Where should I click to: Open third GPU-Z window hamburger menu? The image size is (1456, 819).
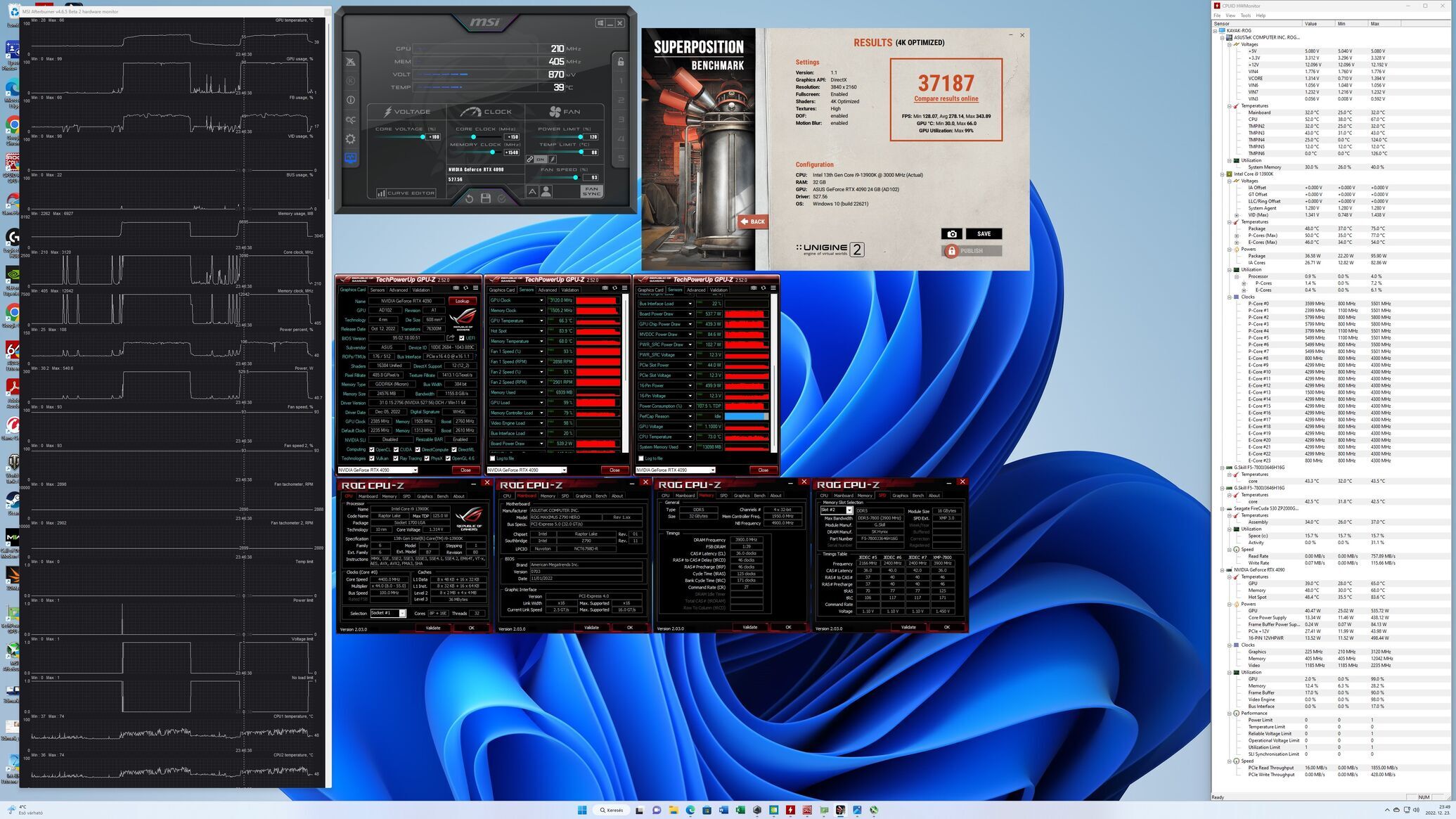pyautogui.click(x=773, y=288)
